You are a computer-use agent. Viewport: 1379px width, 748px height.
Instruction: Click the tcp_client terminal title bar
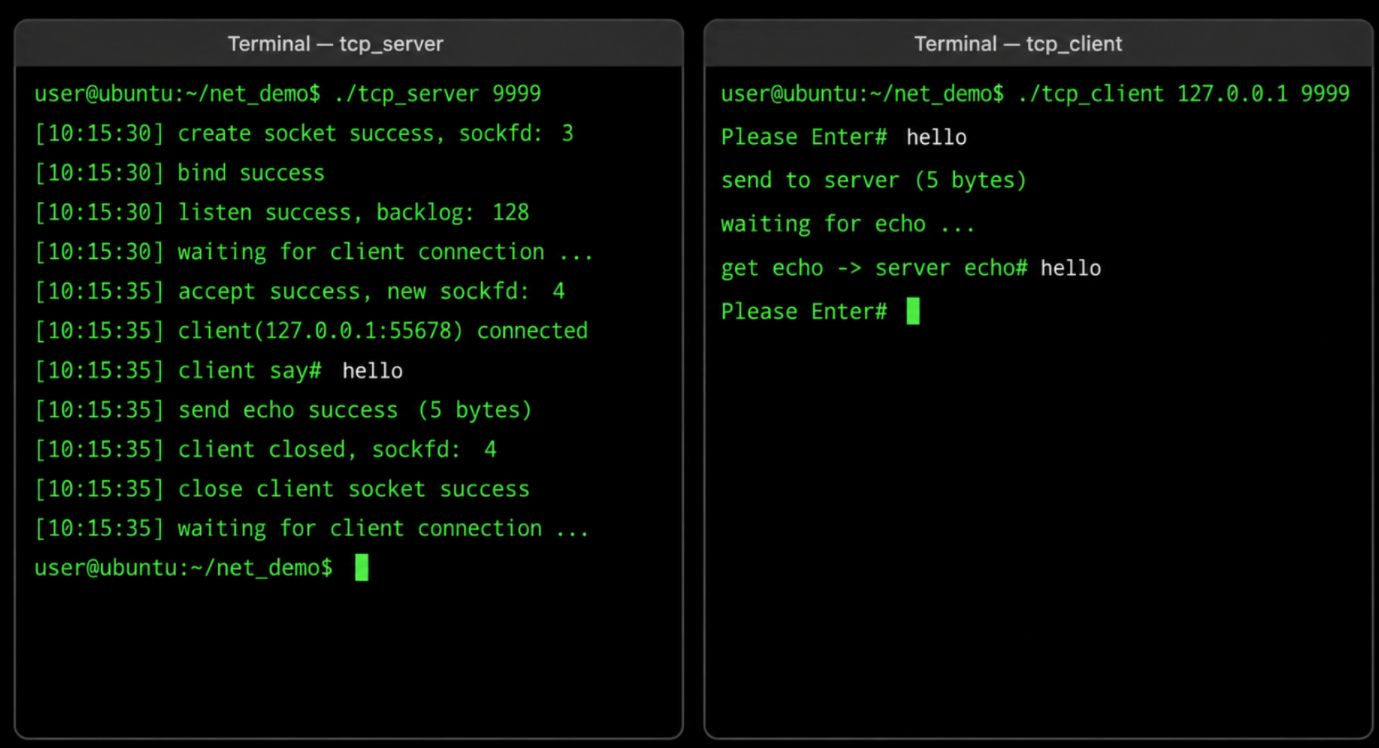(x=1038, y=44)
